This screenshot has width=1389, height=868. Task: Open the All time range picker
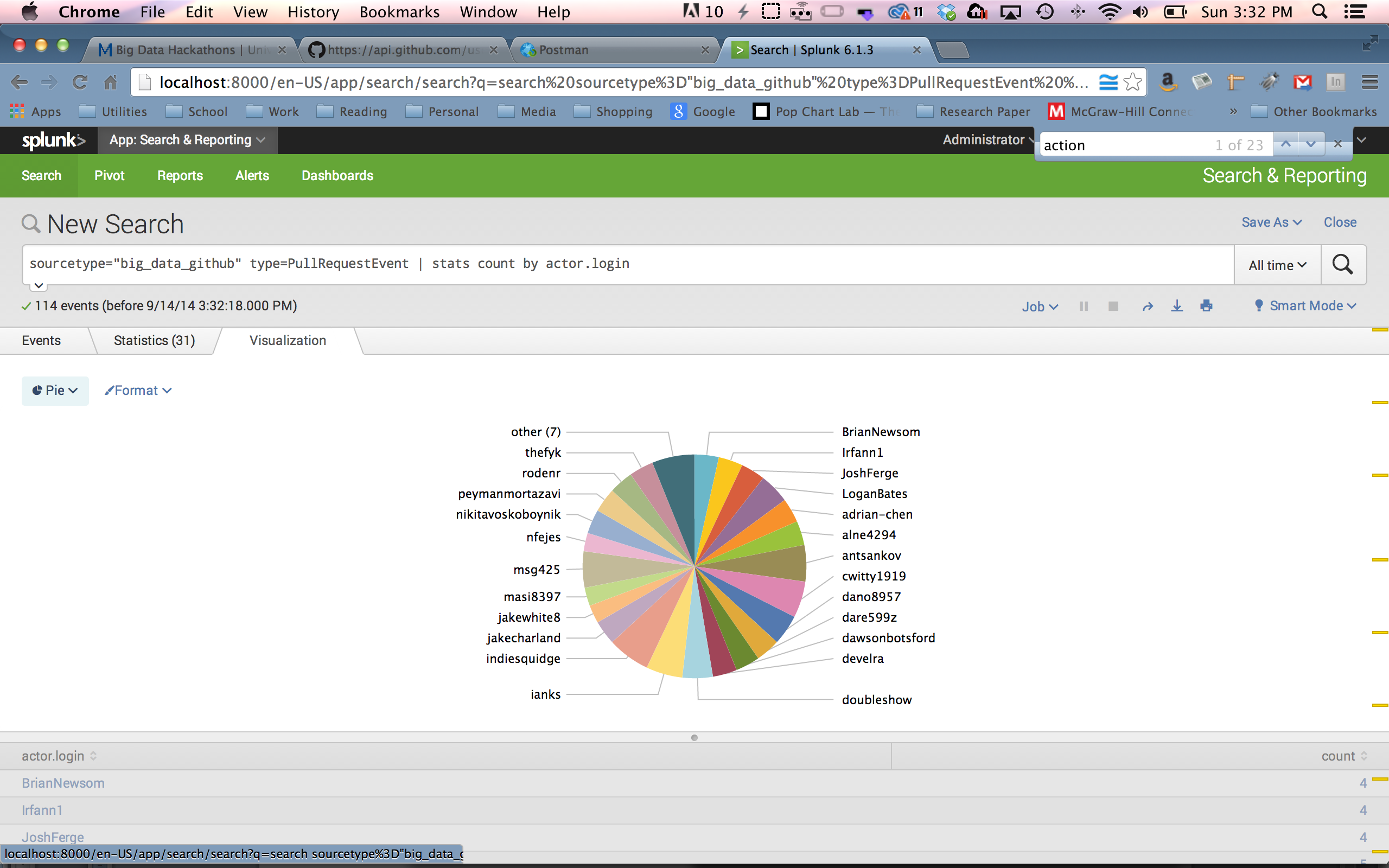[1277, 265]
